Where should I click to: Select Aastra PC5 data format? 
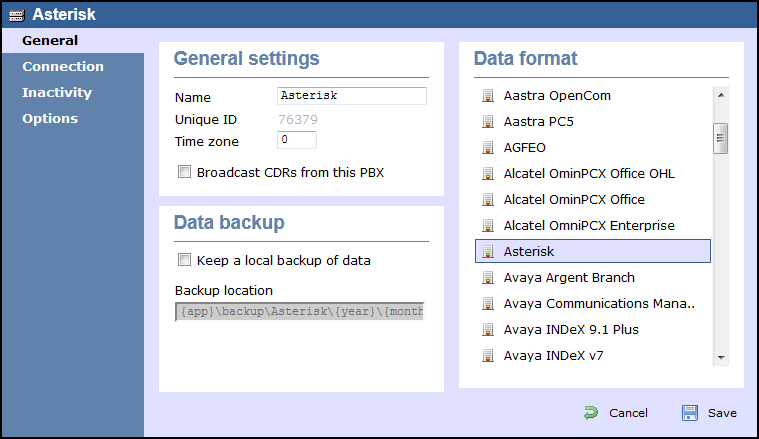[x=593, y=121]
